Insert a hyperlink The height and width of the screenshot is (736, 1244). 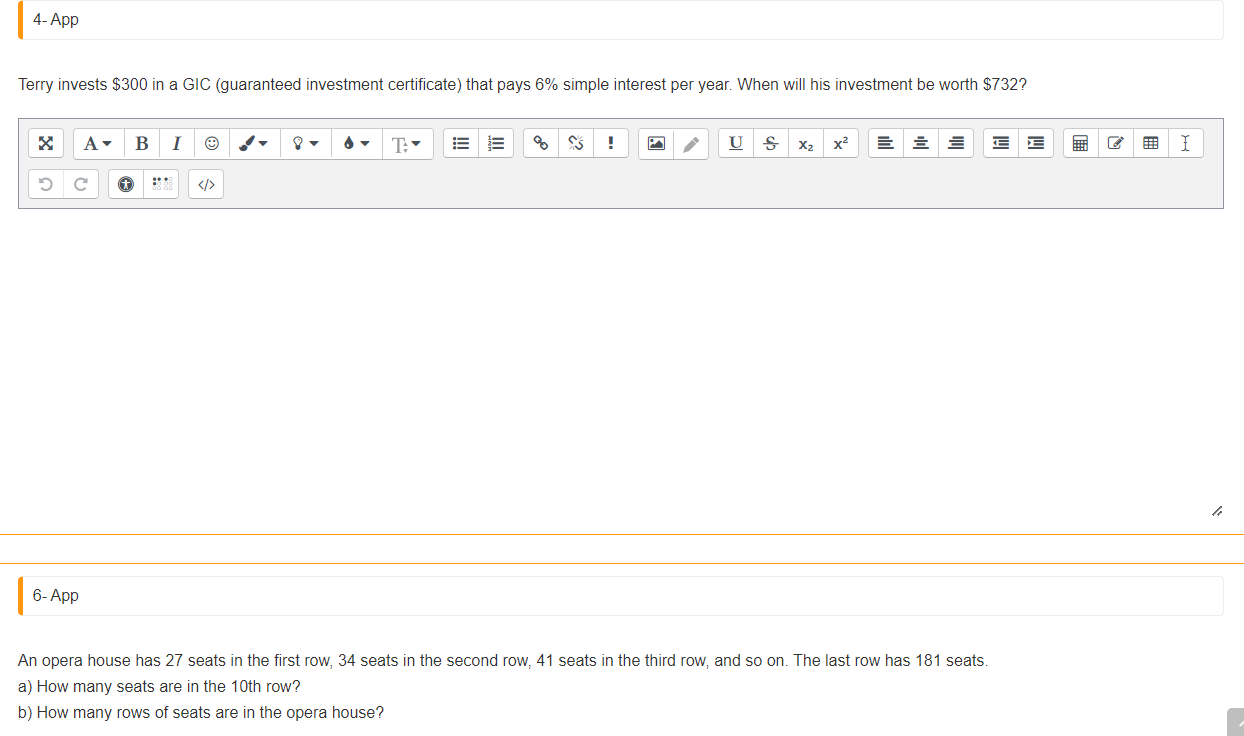(x=541, y=144)
